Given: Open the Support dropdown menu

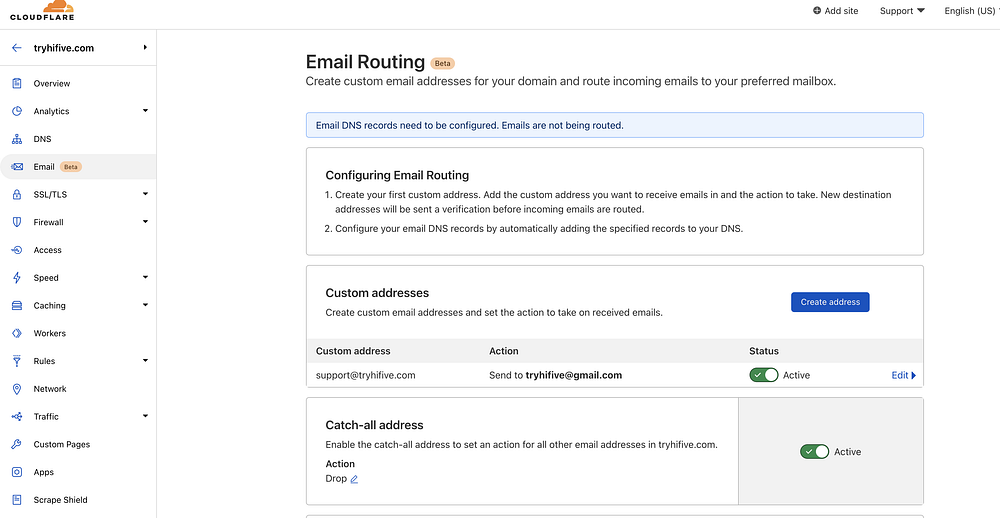Looking at the screenshot, I should coord(901,11).
